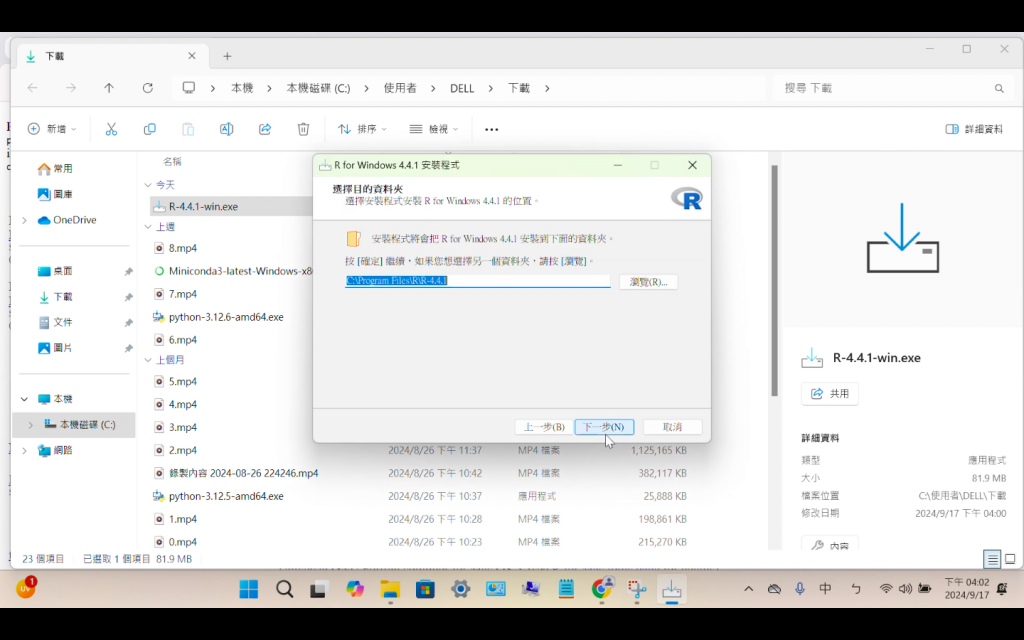Click 本機 in the address breadcrumb
1024x640 pixels.
coord(242,88)
